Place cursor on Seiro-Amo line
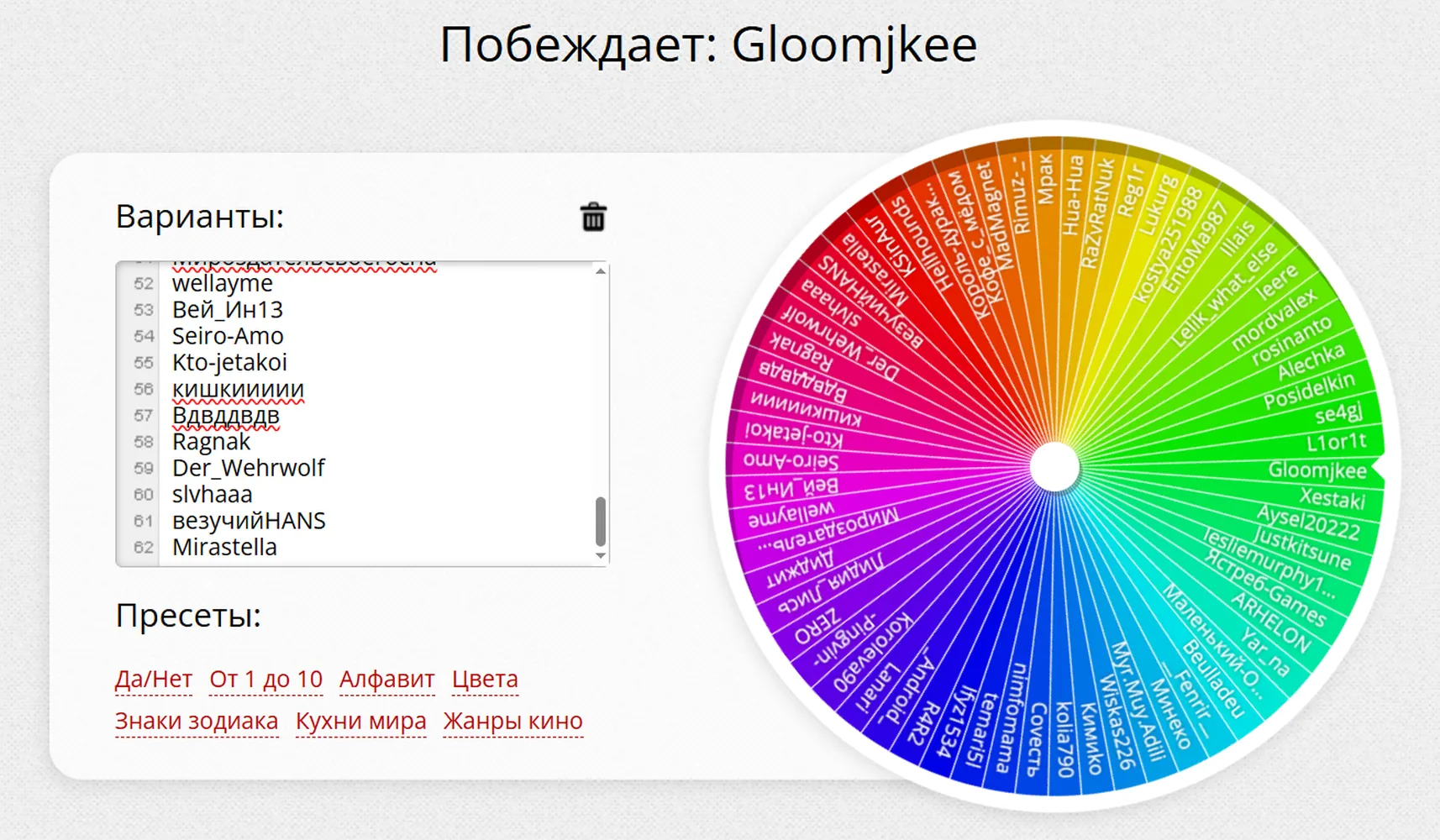 coord(228,336)
